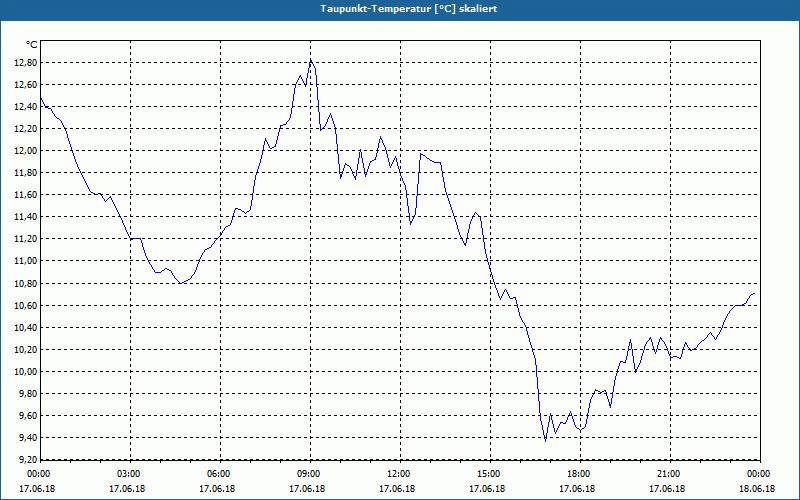Select the °C unit label on the axis
The height and width of the screenshot is (500, 800).
pos(32,45)
